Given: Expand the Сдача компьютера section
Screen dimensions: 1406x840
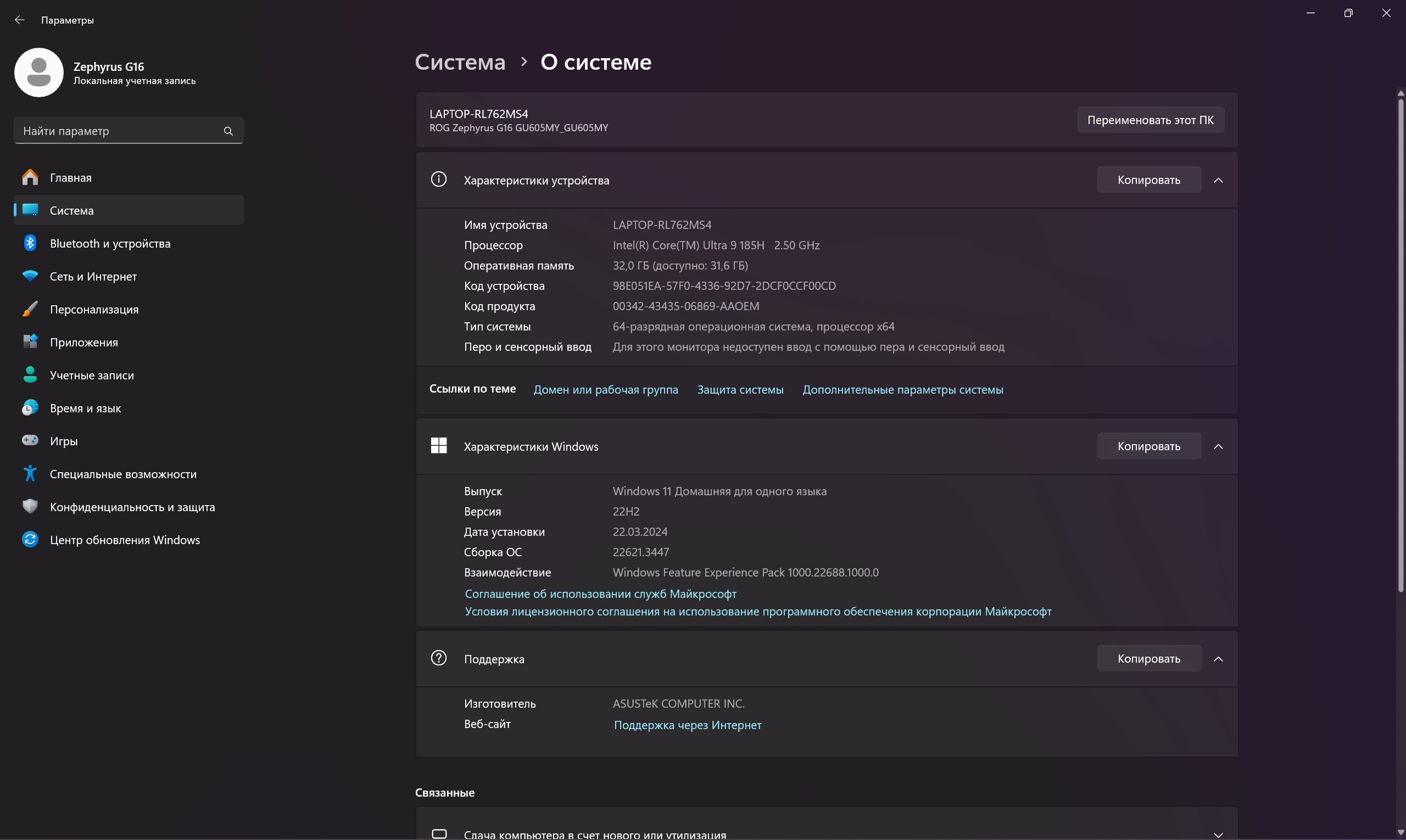Looking at the screenshot, I should [x=1219, y=835].
